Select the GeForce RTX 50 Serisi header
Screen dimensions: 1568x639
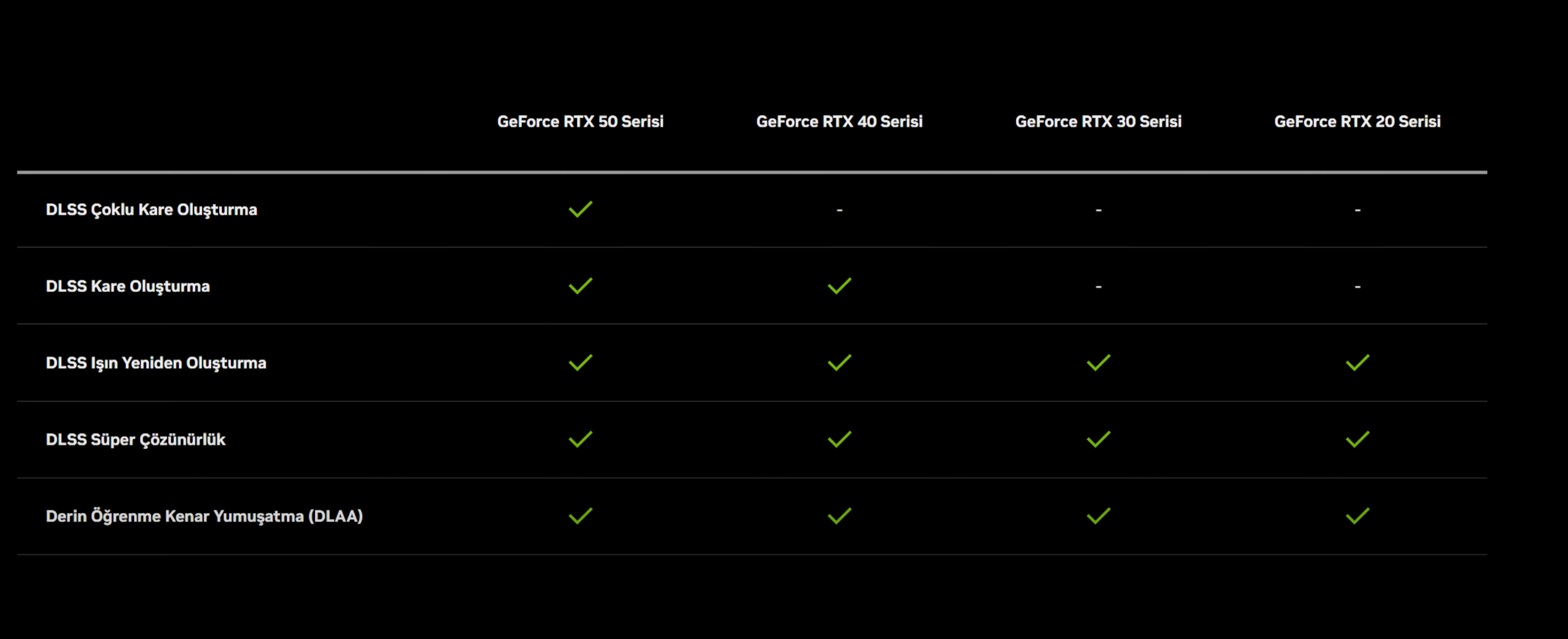pyautogui.click(x=580, y=122)
